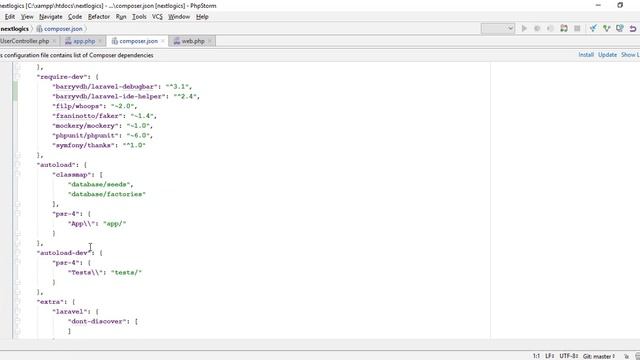640x360 pixels.
Task: Click the Stop square icon
Action: pos(577,29)
